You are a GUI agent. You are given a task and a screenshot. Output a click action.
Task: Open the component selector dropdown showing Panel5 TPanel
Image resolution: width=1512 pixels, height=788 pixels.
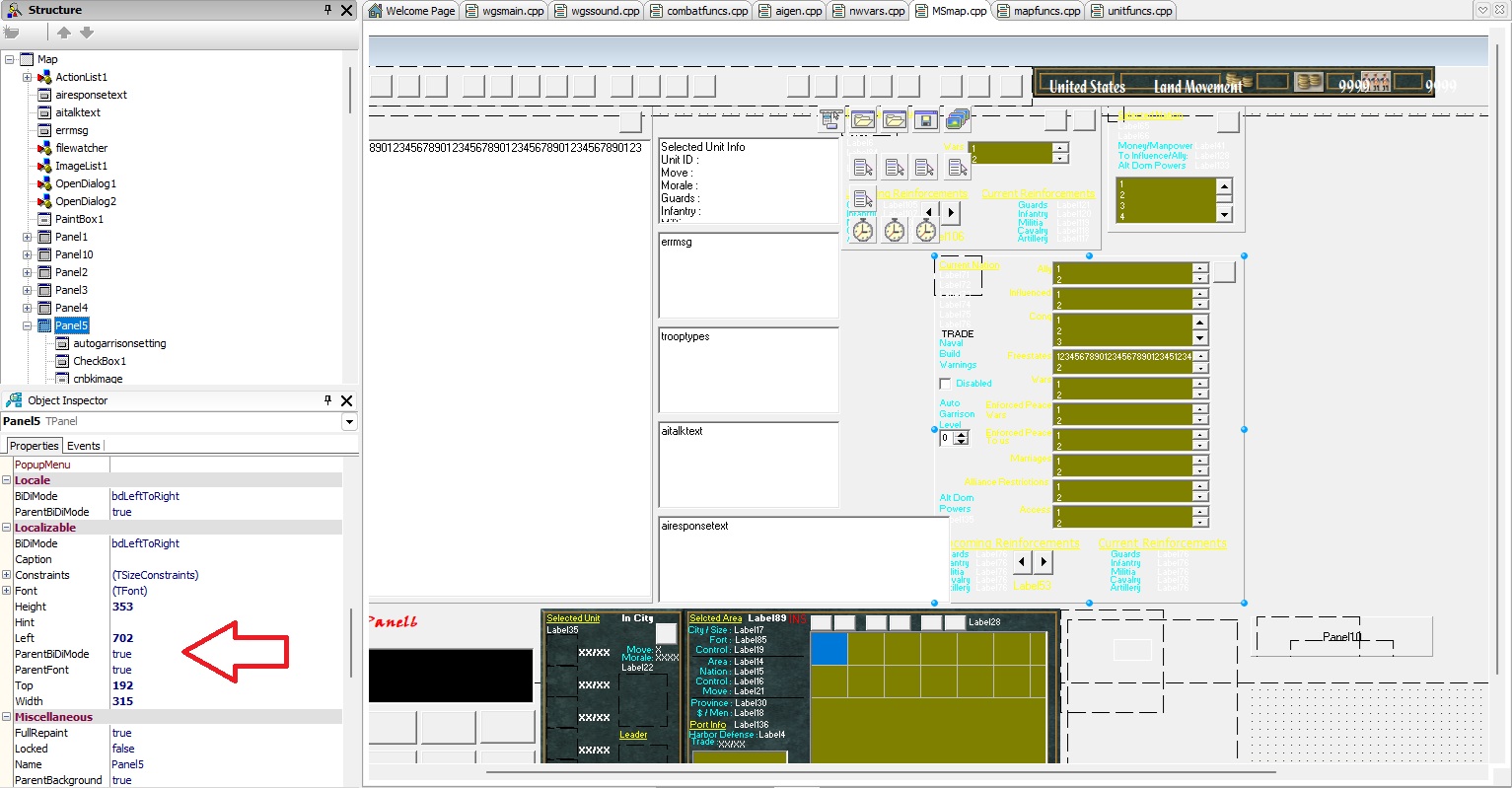(x=349, y=421)
